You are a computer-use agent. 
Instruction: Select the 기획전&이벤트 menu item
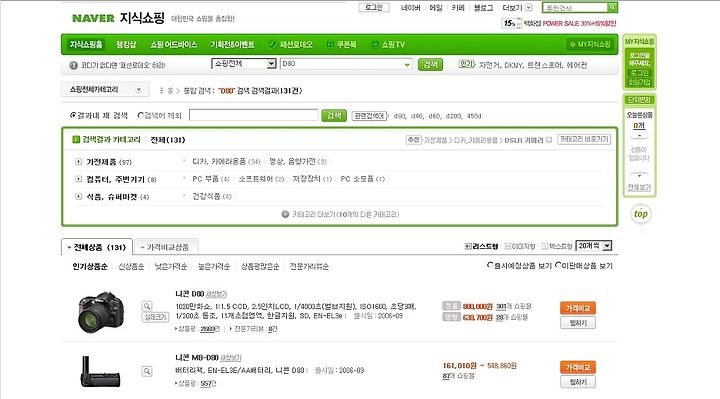[232, 45]
